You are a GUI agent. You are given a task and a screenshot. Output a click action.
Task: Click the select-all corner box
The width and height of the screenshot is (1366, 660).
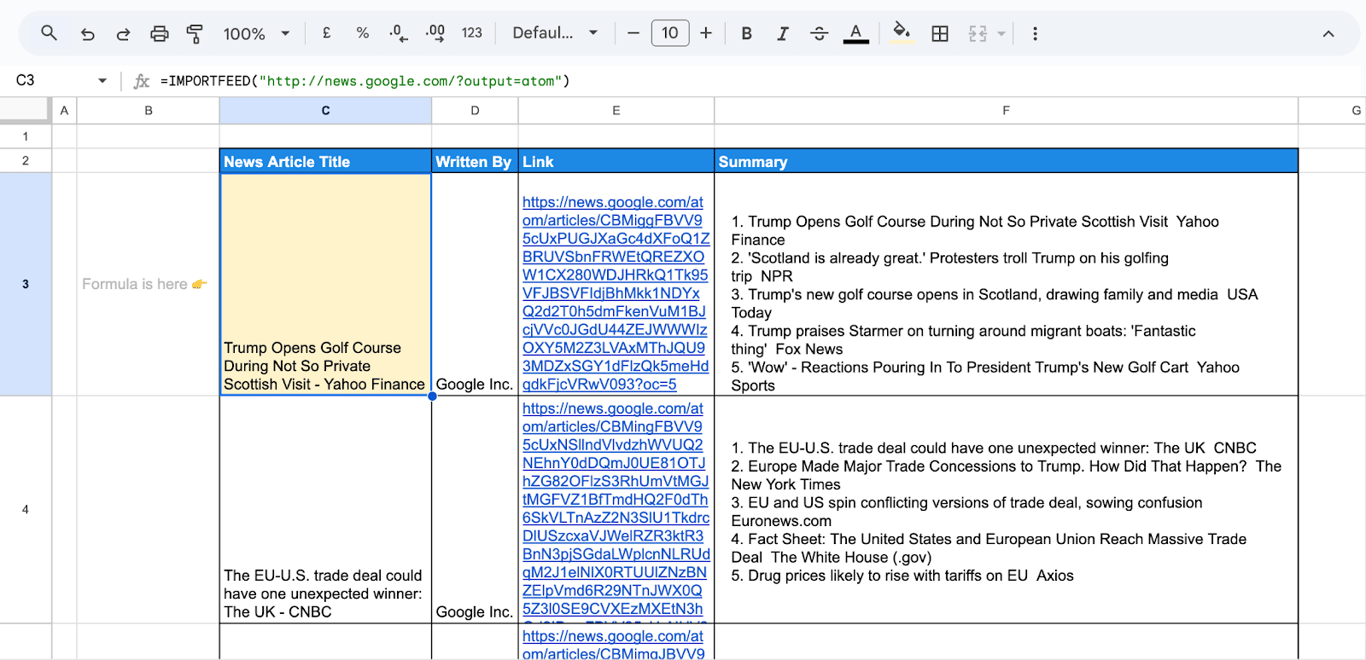click(26, 110)
